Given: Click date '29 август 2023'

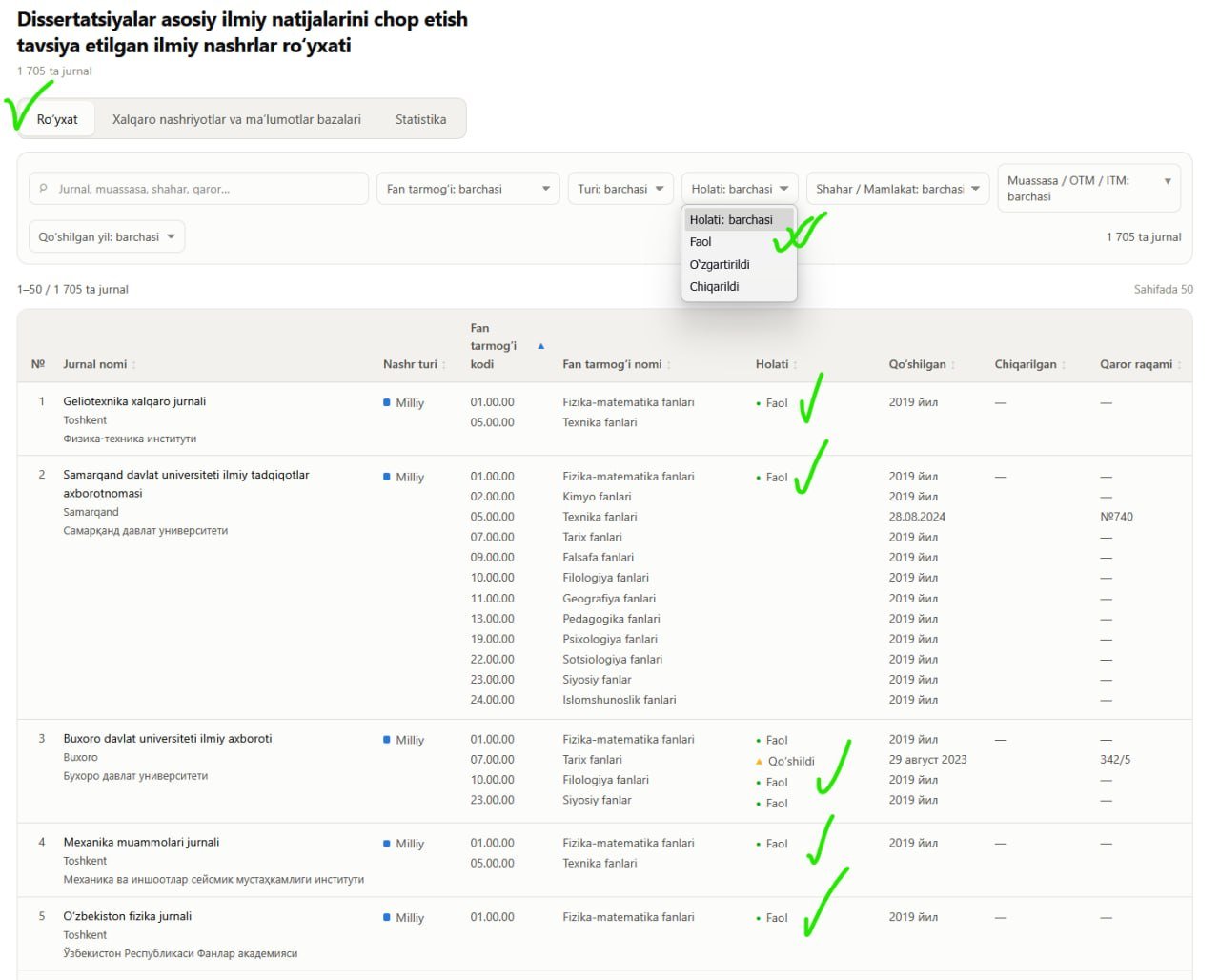Looking at the screenshot, I should click(927, 760).
